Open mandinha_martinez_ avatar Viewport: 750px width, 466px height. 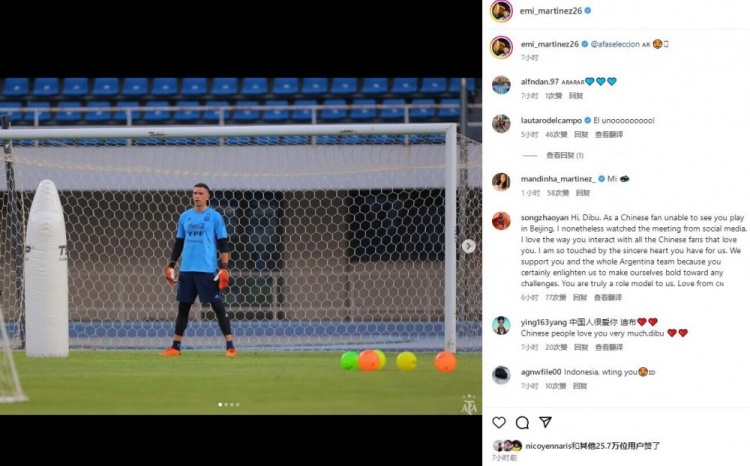click(x=501, y=182)
